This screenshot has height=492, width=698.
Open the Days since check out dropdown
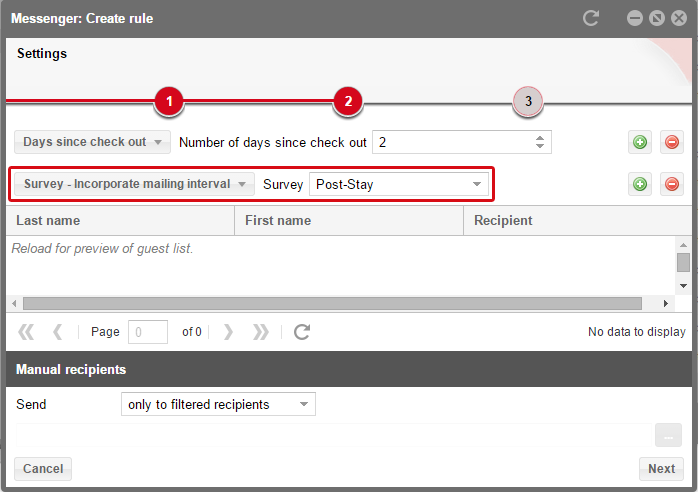click(93, 142)
